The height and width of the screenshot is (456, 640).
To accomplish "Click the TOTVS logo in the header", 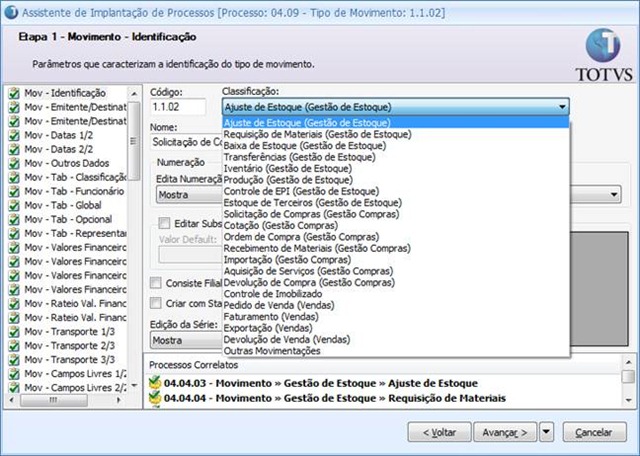I will (604, 55).
